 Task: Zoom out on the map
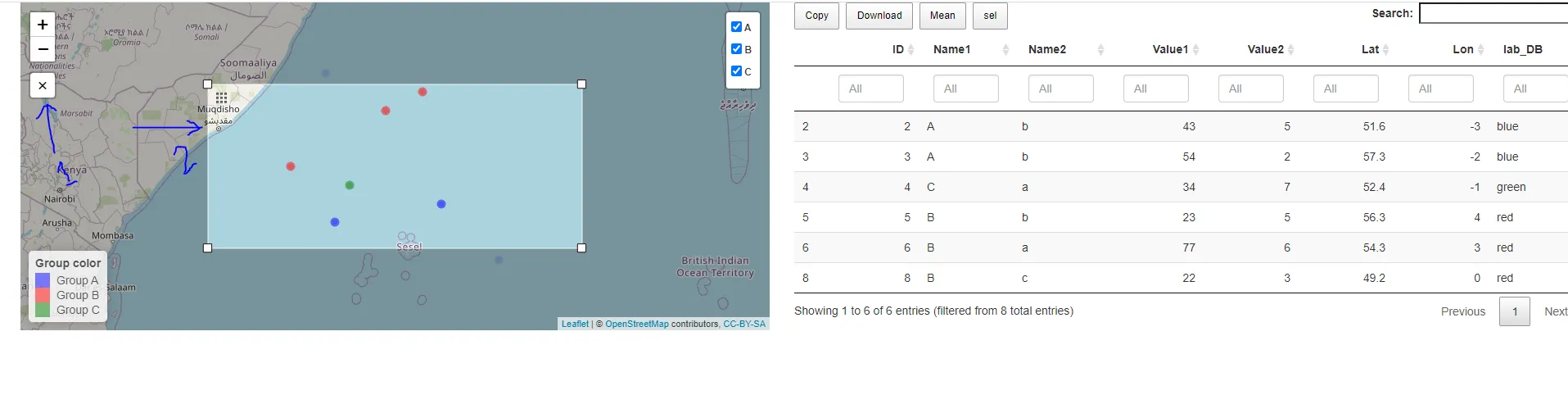(x=43, y=49)
